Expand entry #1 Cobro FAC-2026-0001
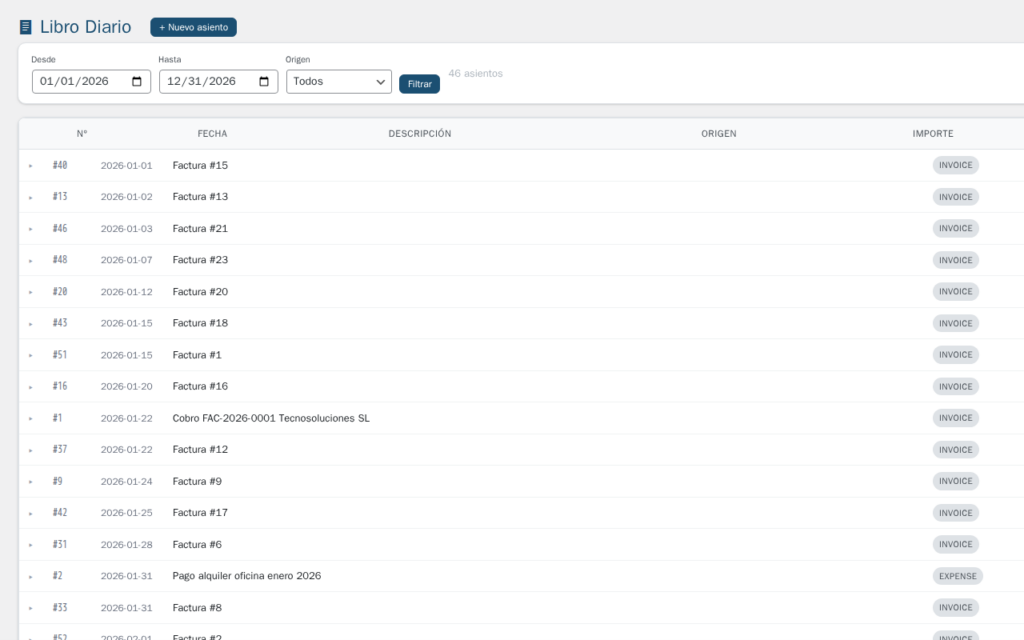 (28, 418)
